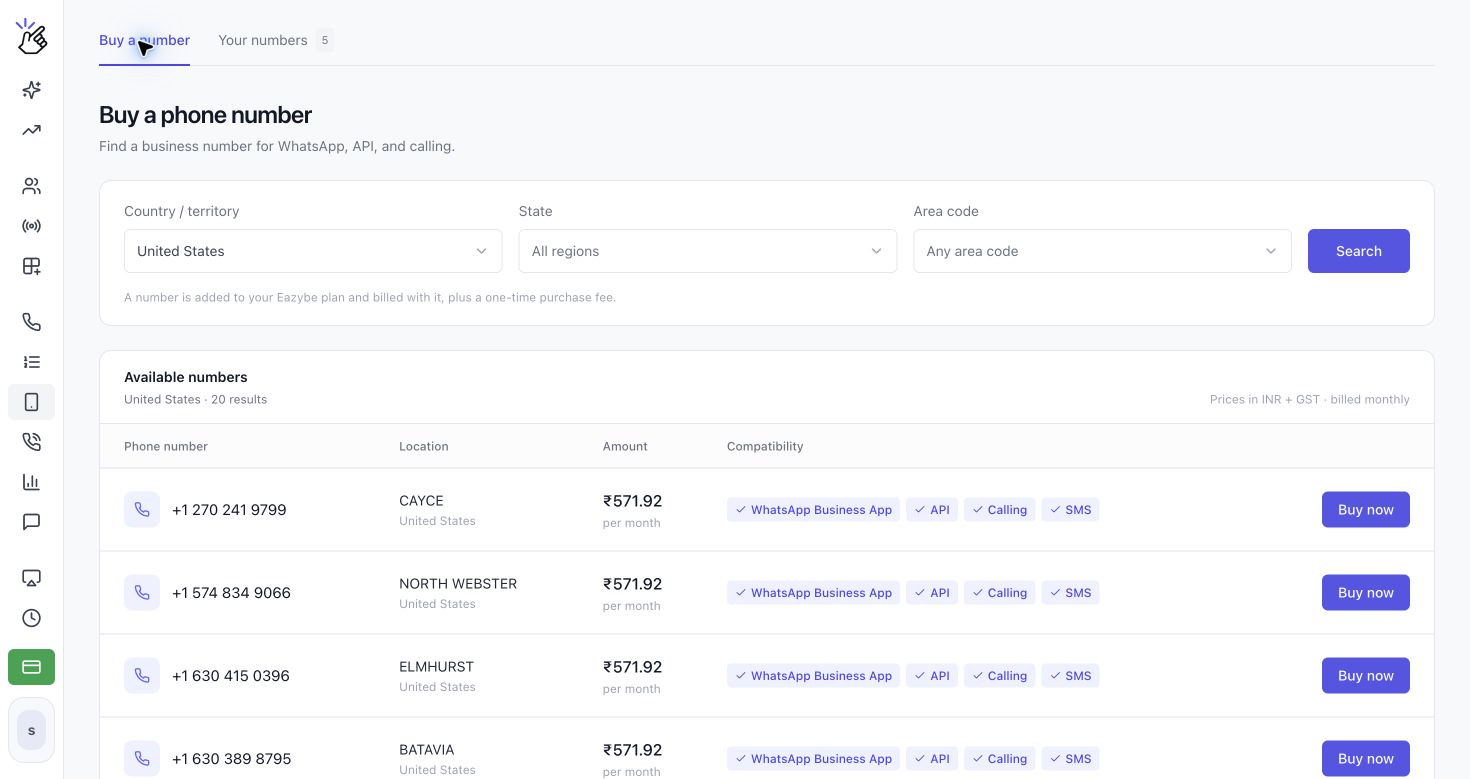
Task: Open the 'Any area code' dropdown
Action: (x=1102, y=251)
